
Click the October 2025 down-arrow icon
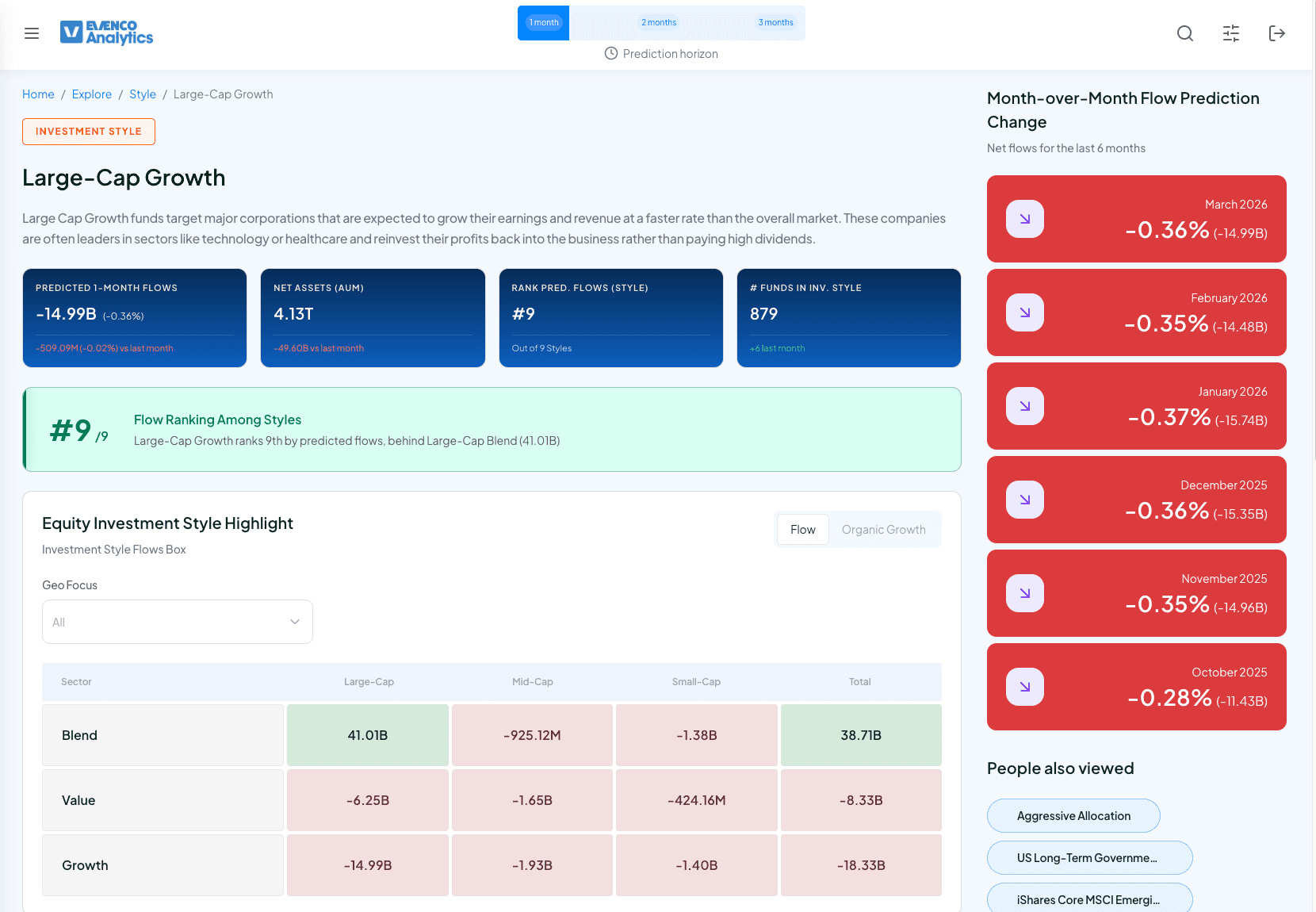(x=1024, y=687)
